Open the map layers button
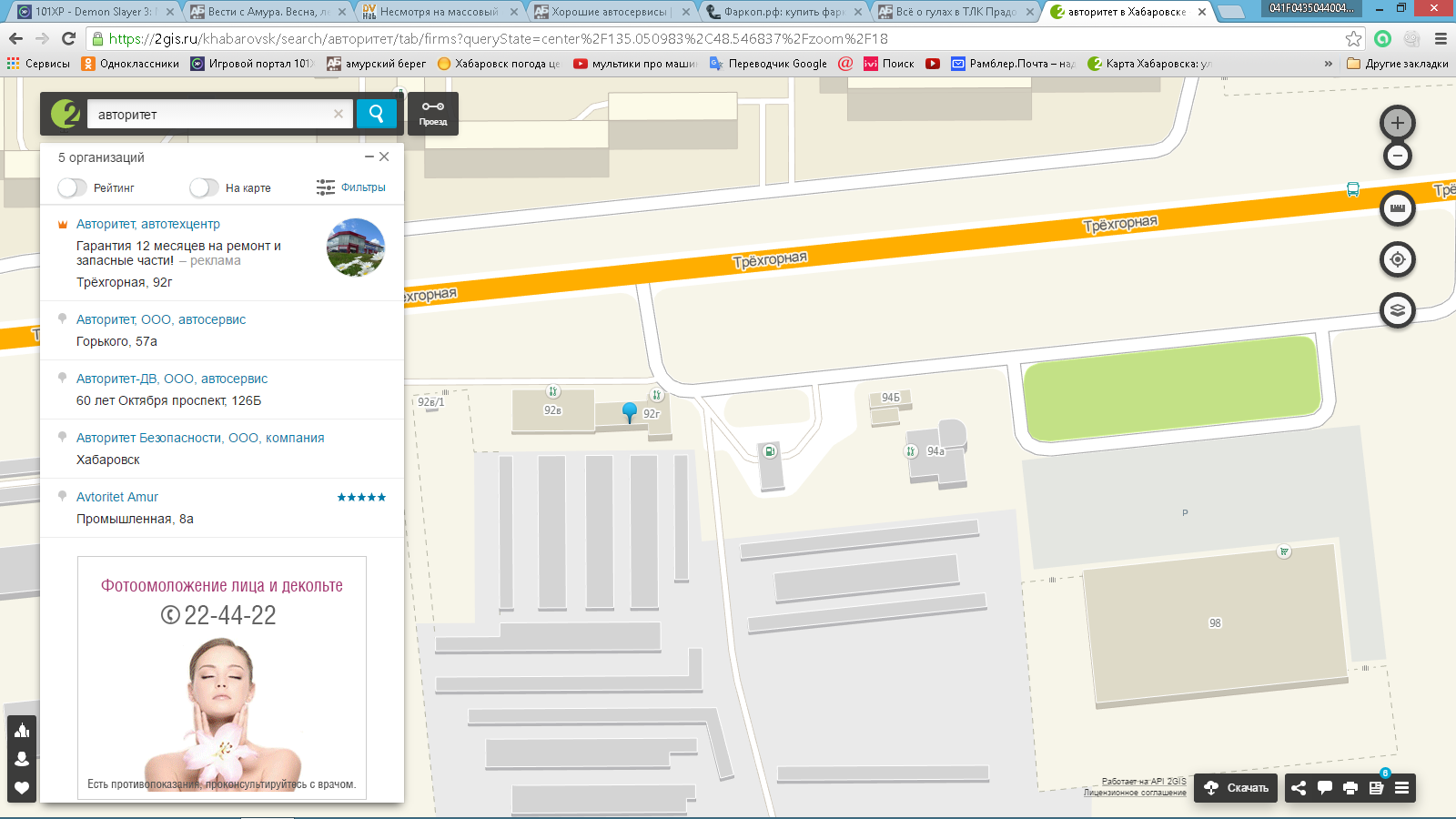 [x=1397, y=310]
